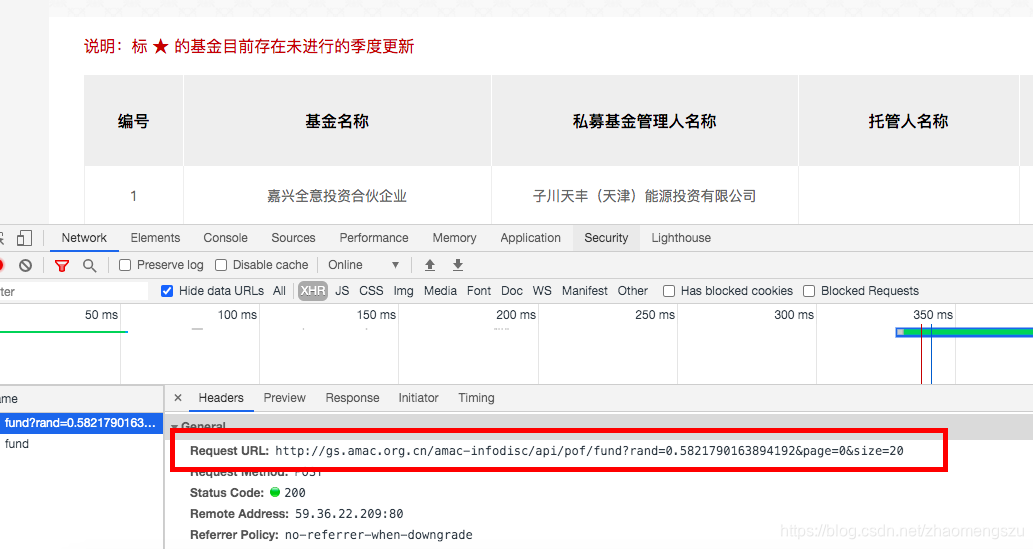Open the Performance panel tab
Image resolution: width=1033 pixels, height=549 pixels.
pyautogui.click(x=374, y=238)
